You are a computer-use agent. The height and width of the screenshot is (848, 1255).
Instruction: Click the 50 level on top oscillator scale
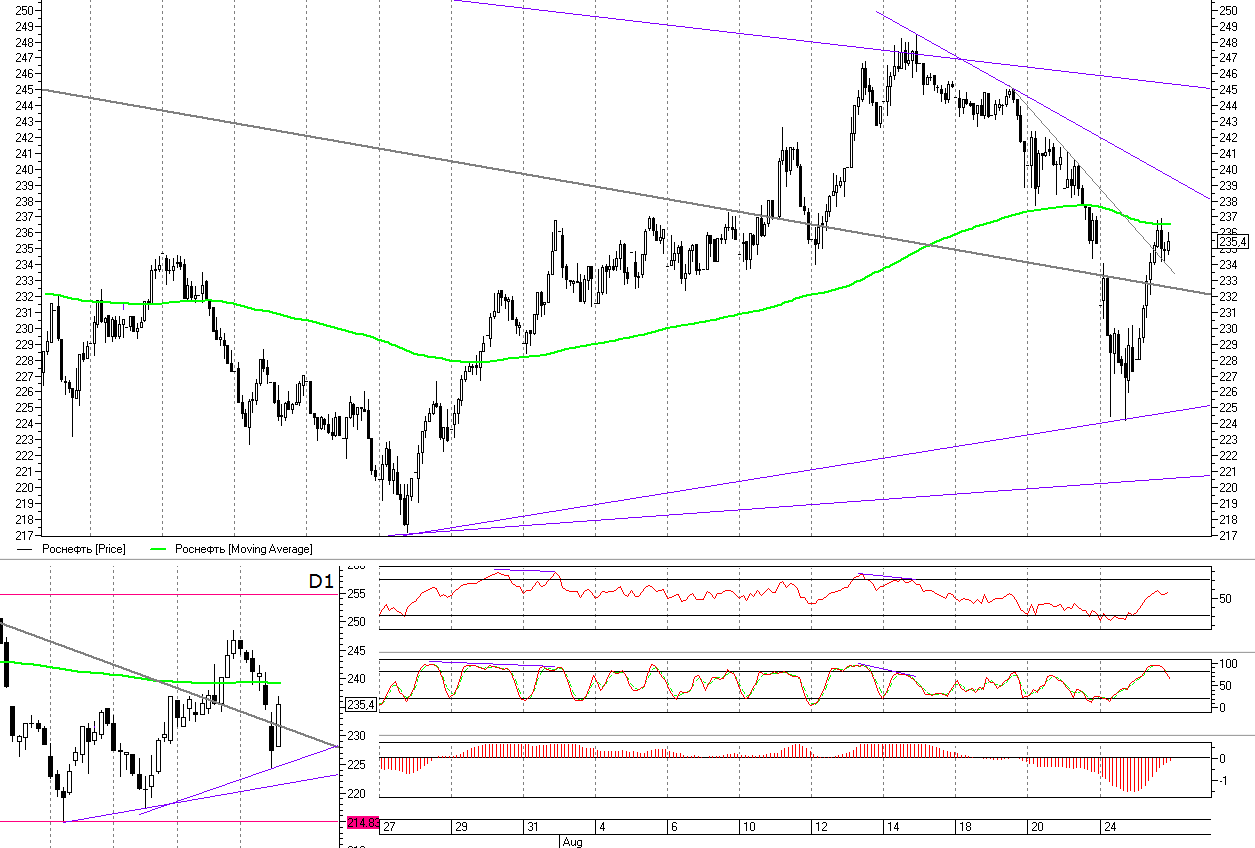1225,599
